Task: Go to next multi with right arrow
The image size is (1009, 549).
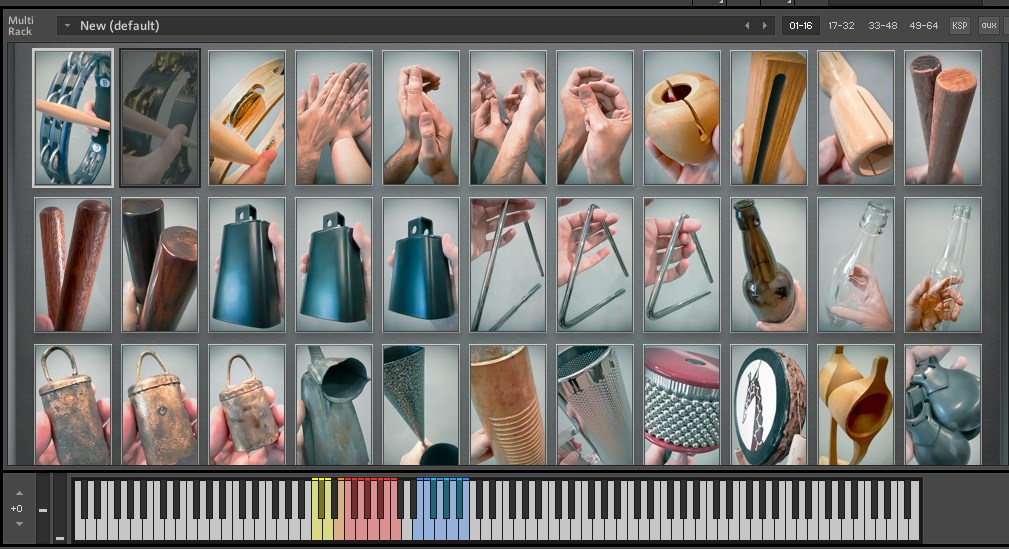Action: coord(764,26)
